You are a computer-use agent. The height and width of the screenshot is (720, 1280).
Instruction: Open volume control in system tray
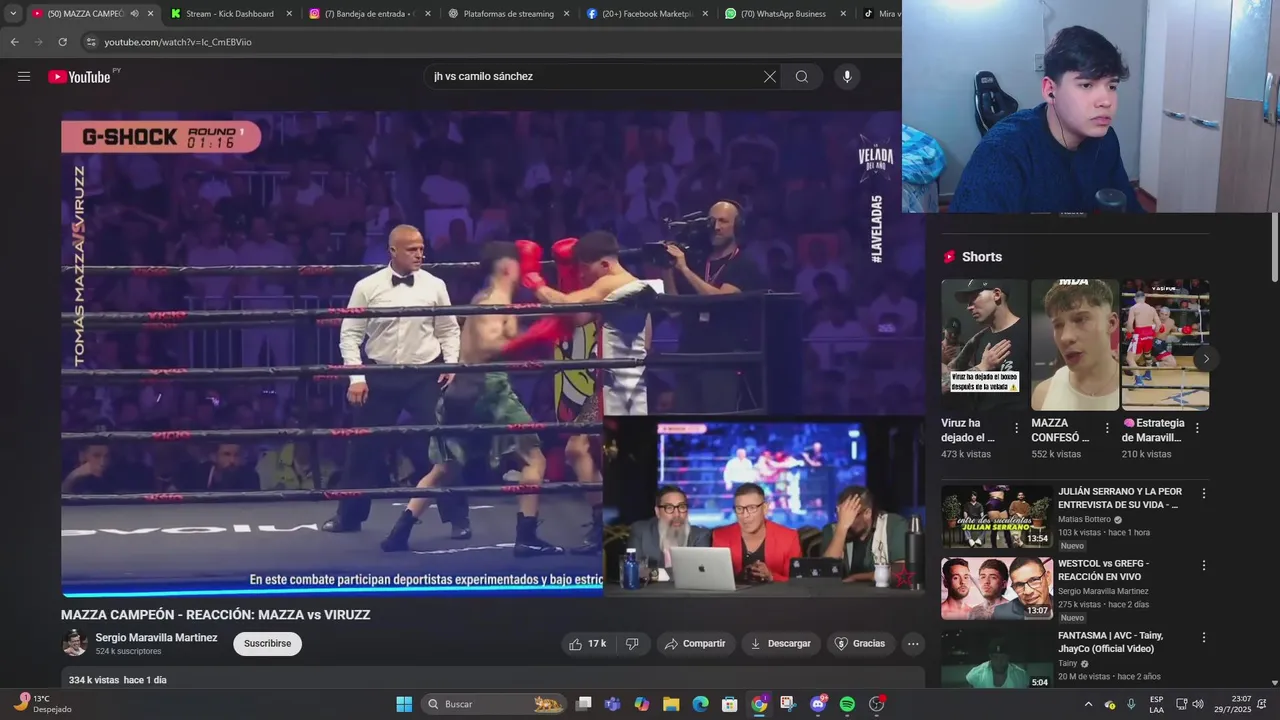coord(1198,704)
